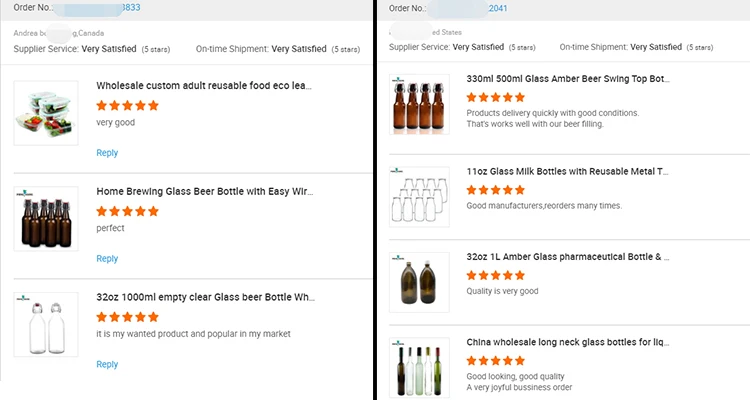This screenshot has height=400, width=750.
Task: Open "Home Brewing Glass Beer Bottle" title
Action: 204,191
